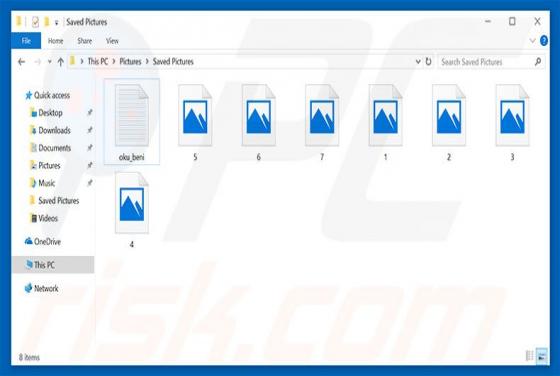Viewport: 560px width, 376px height.
Task: Click the properties quick access toolbar icon
Action: (x=35, y=22)
